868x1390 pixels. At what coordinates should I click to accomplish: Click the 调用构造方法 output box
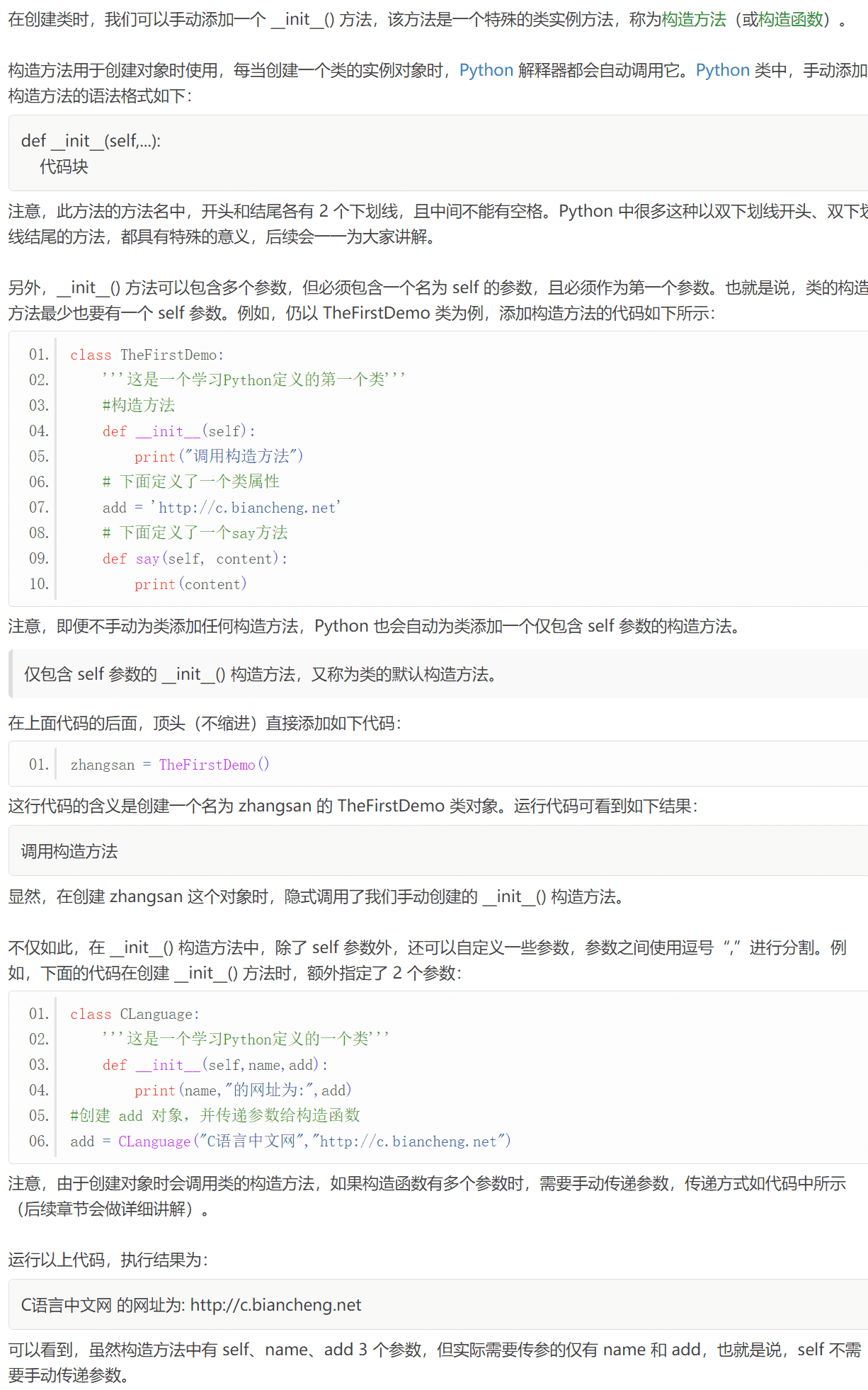click(69, 851)
